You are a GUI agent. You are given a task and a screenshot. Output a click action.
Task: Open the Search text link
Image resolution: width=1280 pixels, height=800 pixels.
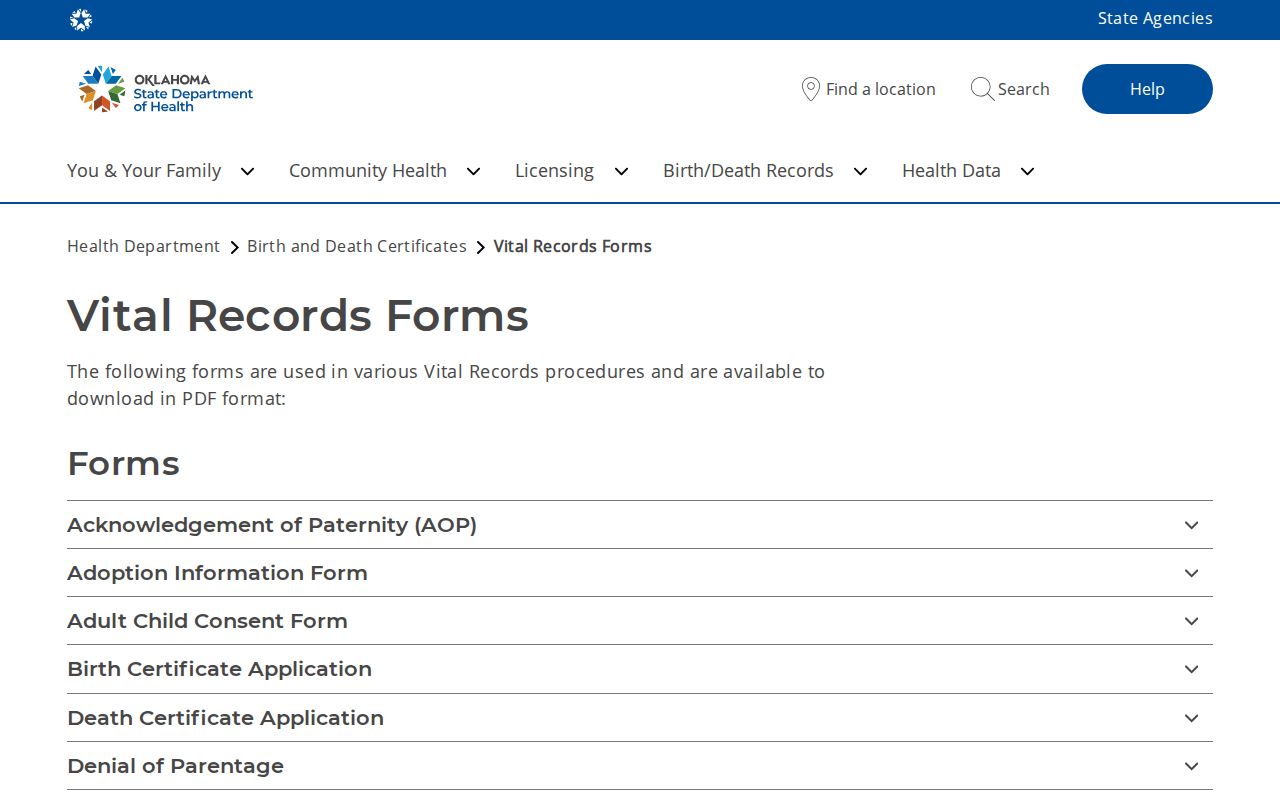[1024, 89]
